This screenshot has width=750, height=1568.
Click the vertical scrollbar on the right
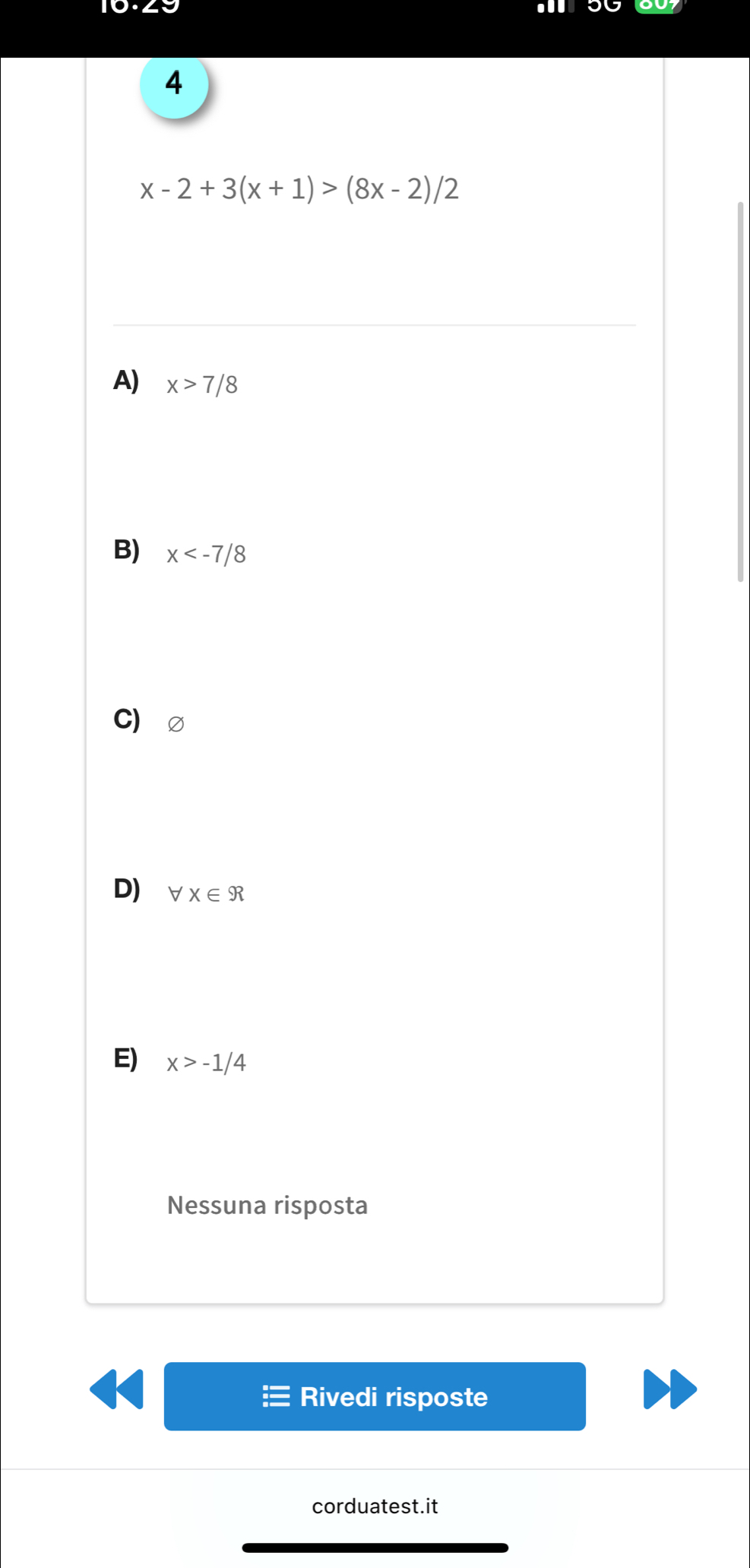tap(740, 392)
